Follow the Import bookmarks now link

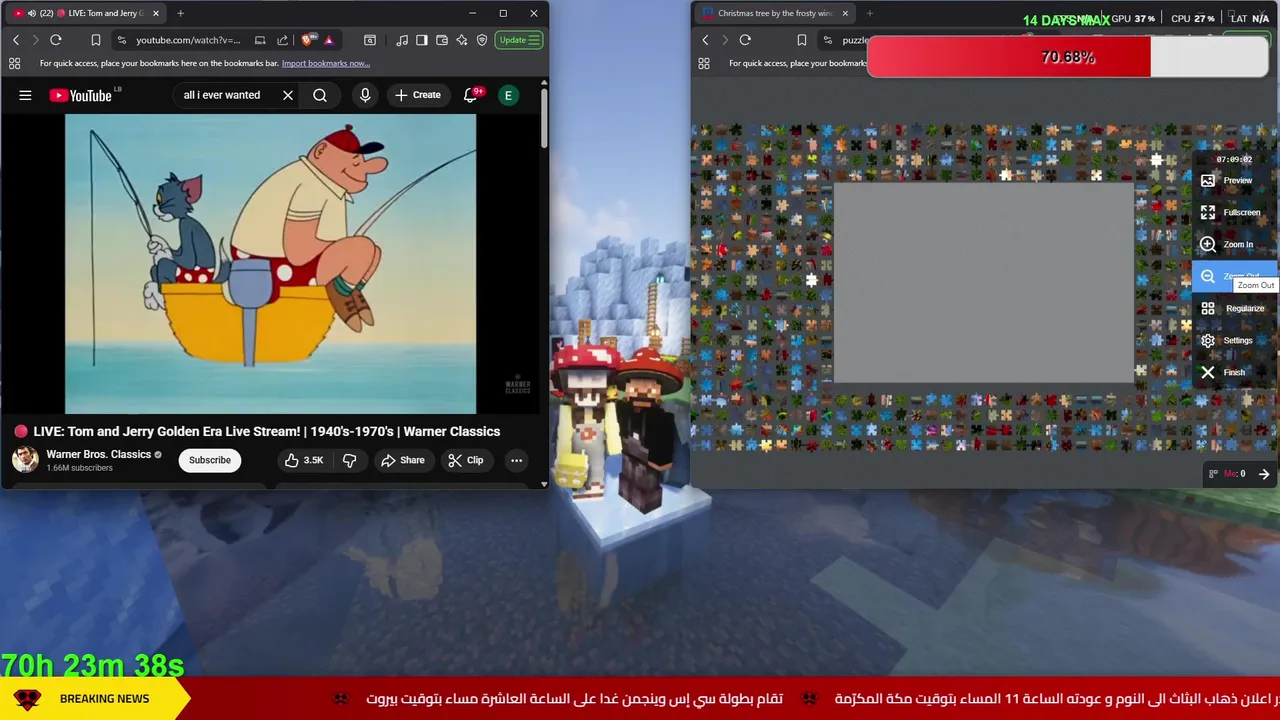(x=325, y=63)
